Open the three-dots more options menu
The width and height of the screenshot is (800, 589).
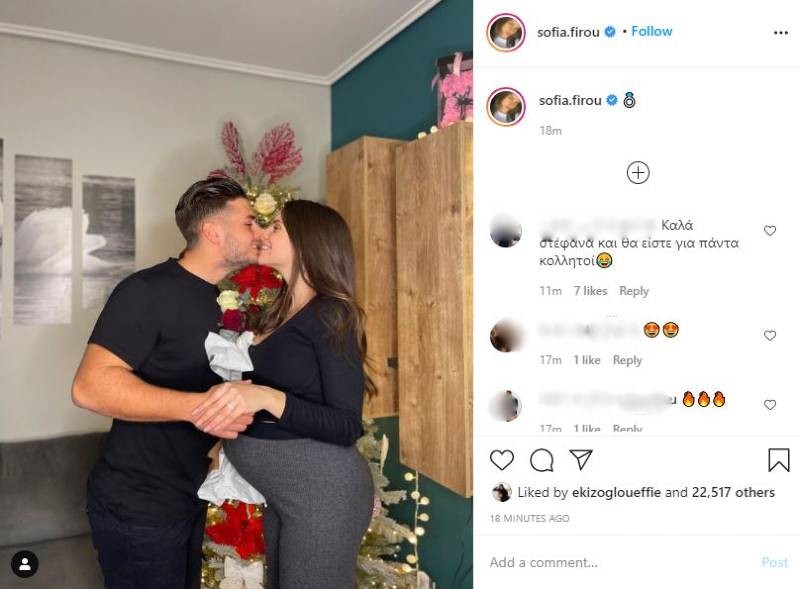(x=781, y=33)
